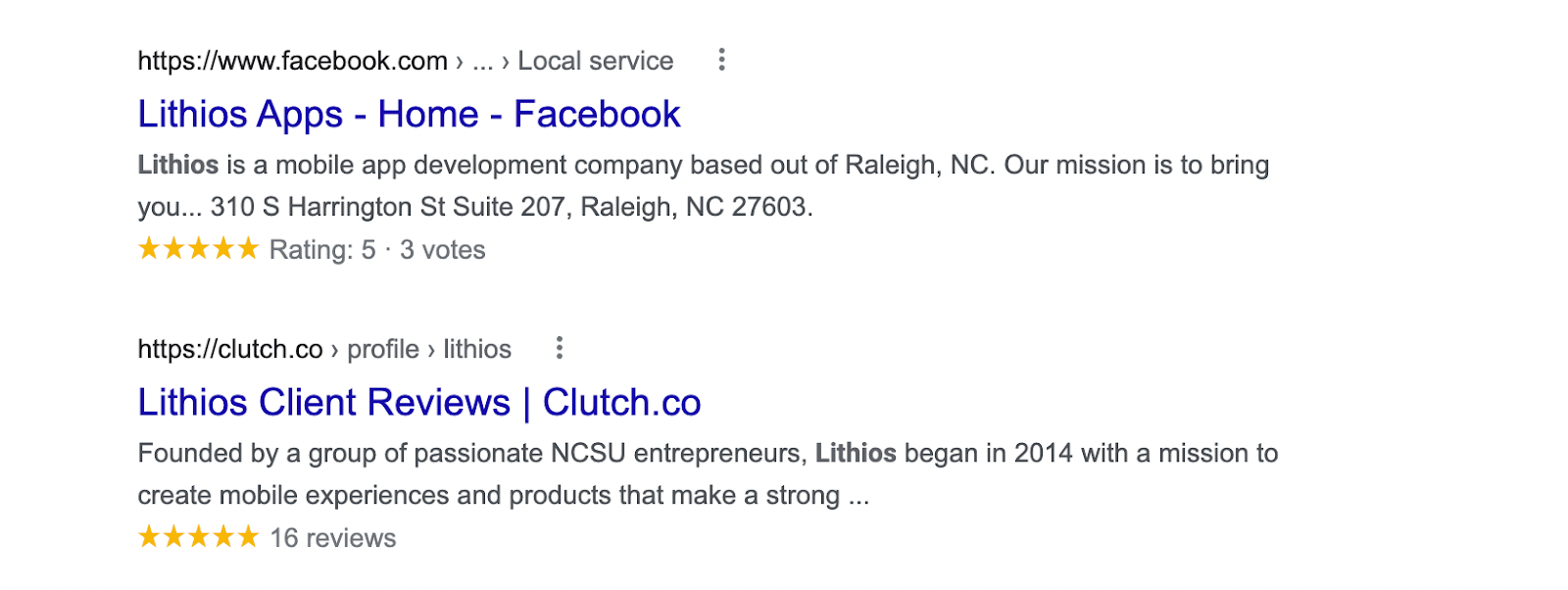Viewport: 1568px width, 590px height.
Task: Open the Lithios Apps - Home - Facebook result
Action: (408, 114)
